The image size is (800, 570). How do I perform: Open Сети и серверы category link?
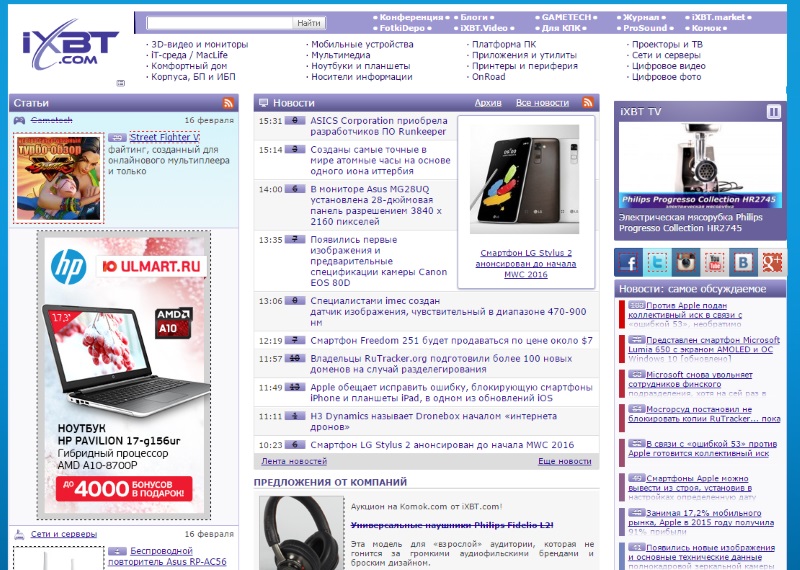click(64, 534)
